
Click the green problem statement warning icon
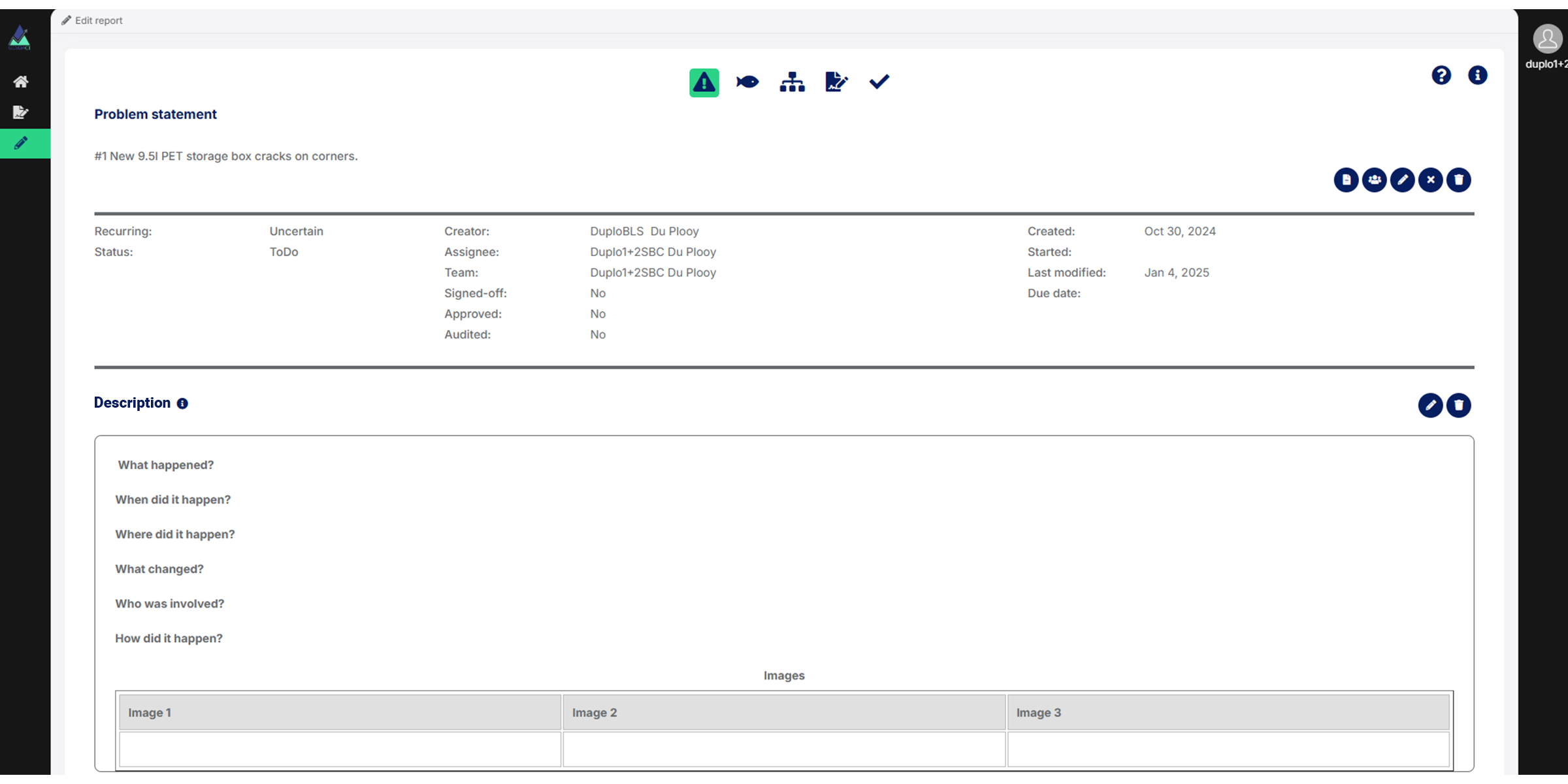704,82
